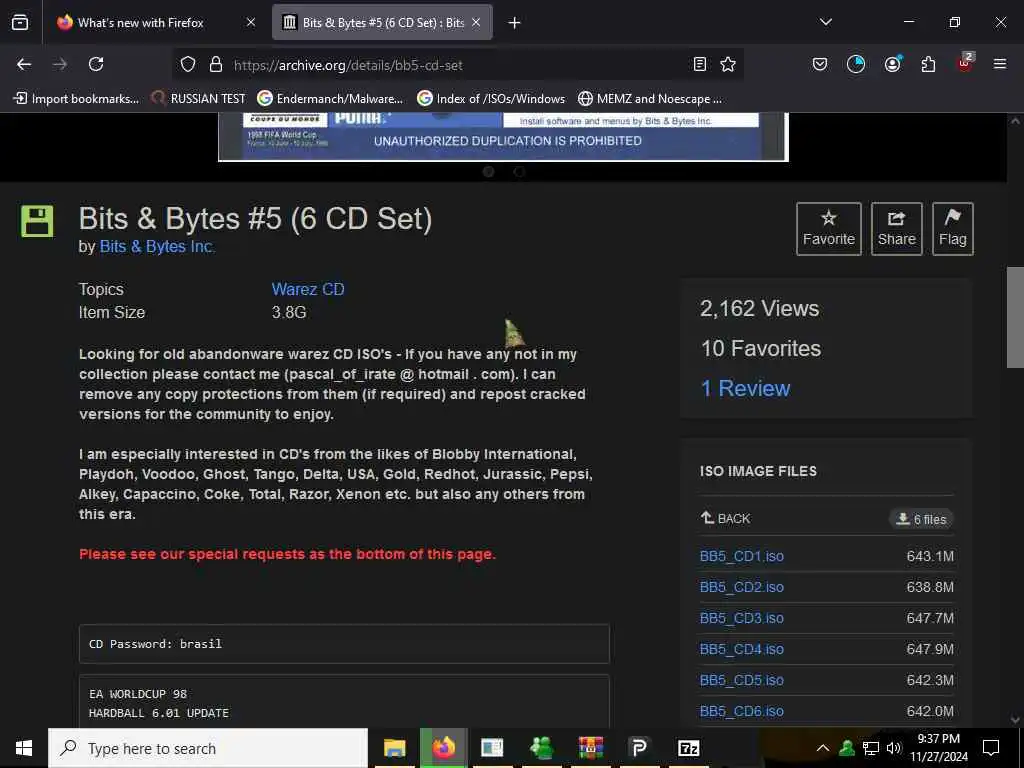
Task: Click scrollbar down arrow
Action: (x=1015, y=720)
